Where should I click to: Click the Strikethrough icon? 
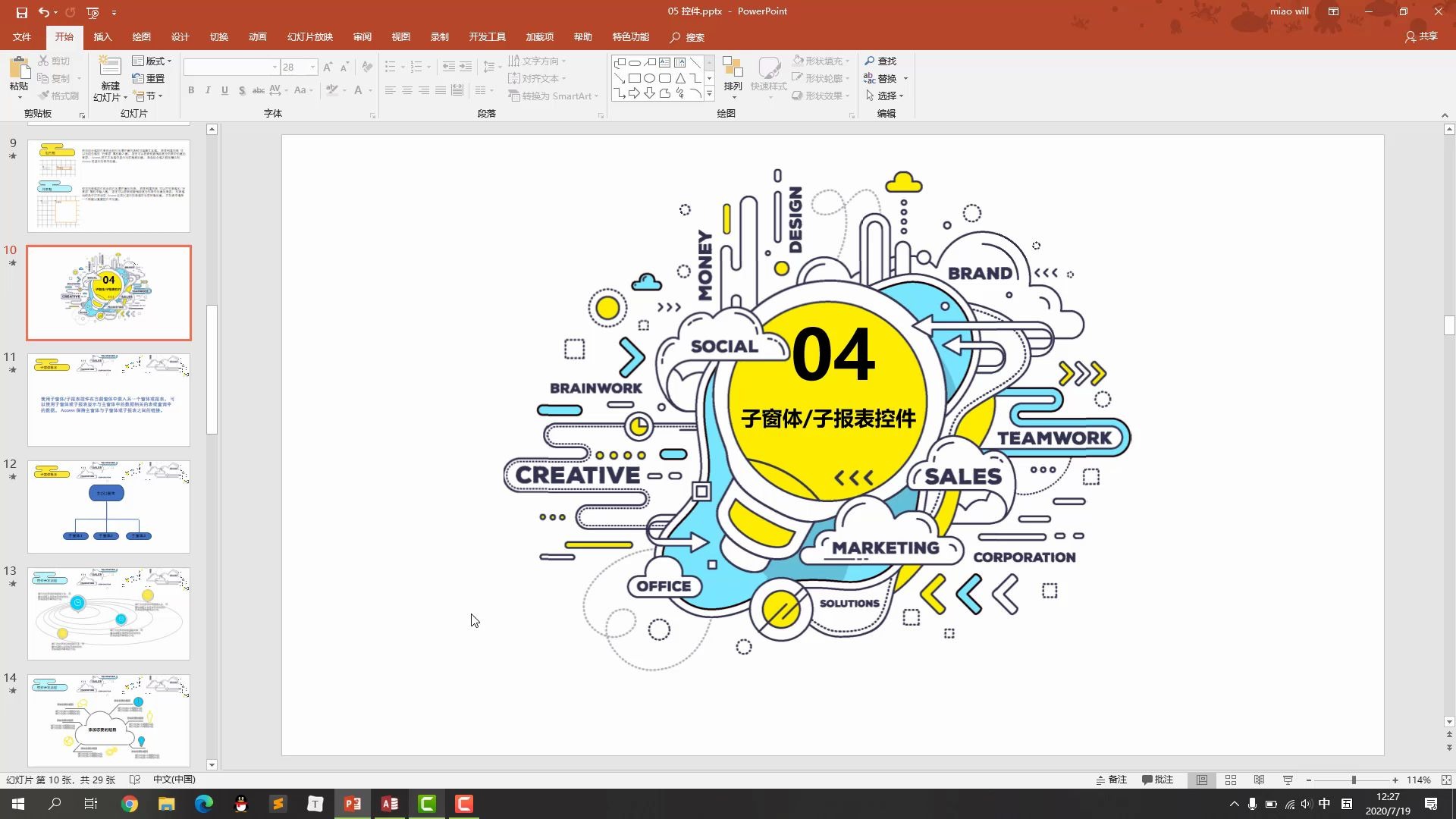(259, 90)
